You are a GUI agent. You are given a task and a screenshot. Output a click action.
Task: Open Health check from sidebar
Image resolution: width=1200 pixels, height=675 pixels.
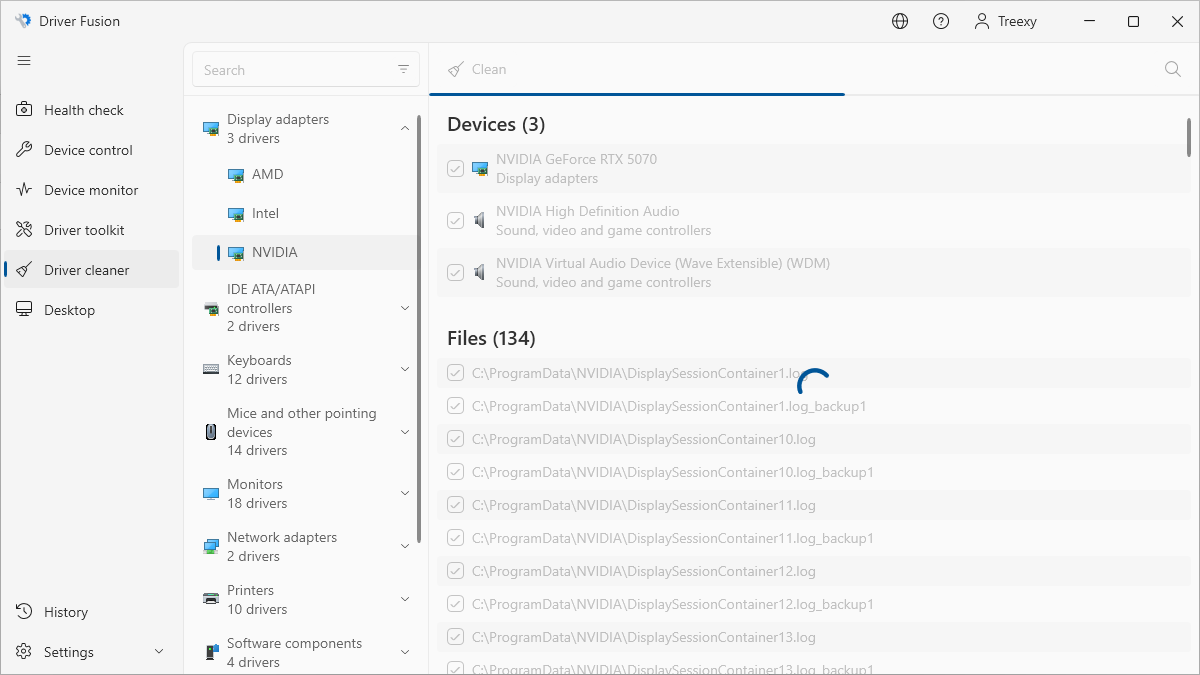click(84, 110)
